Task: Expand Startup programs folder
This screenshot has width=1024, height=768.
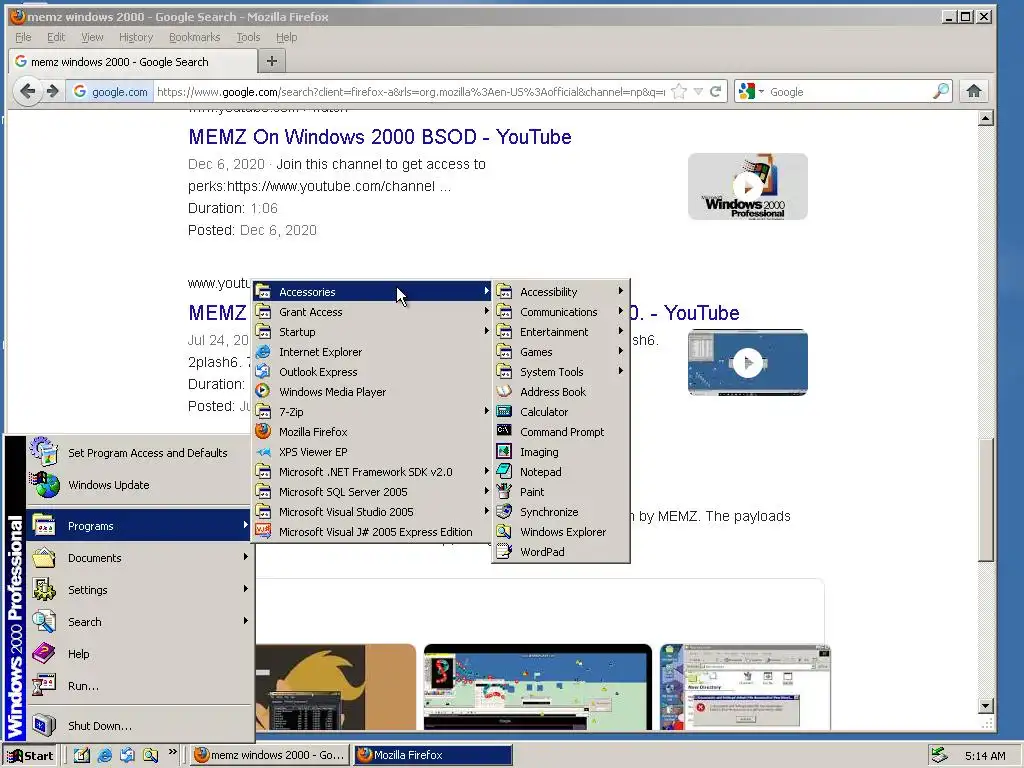Action: point(372,332)
